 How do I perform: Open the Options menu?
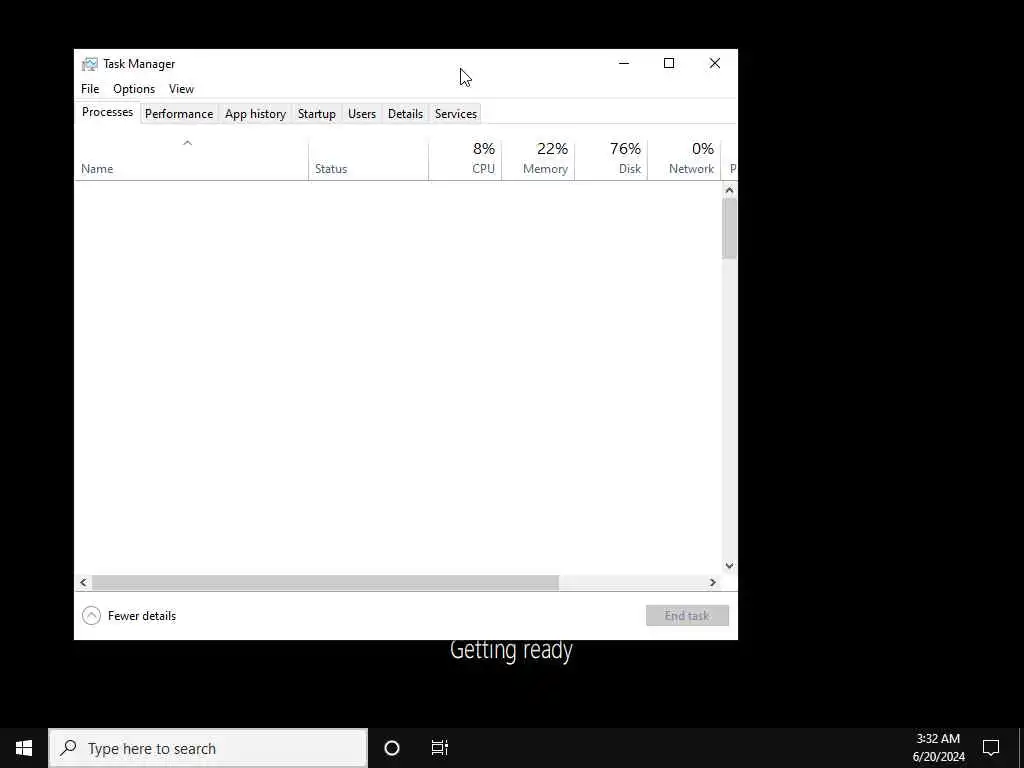click(134, 89)
